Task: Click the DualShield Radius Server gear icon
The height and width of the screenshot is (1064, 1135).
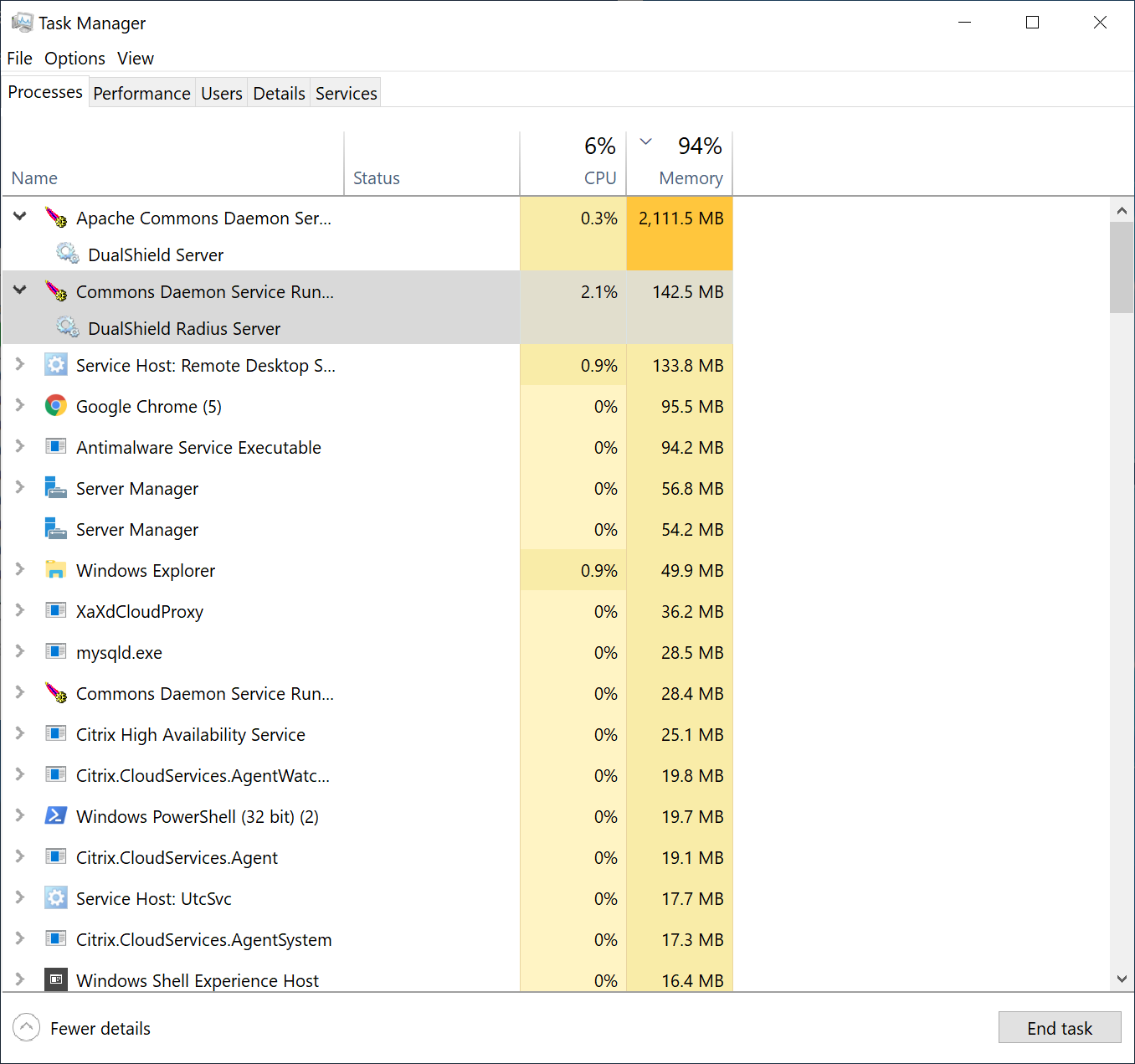Action: click(x=68, y=327)
